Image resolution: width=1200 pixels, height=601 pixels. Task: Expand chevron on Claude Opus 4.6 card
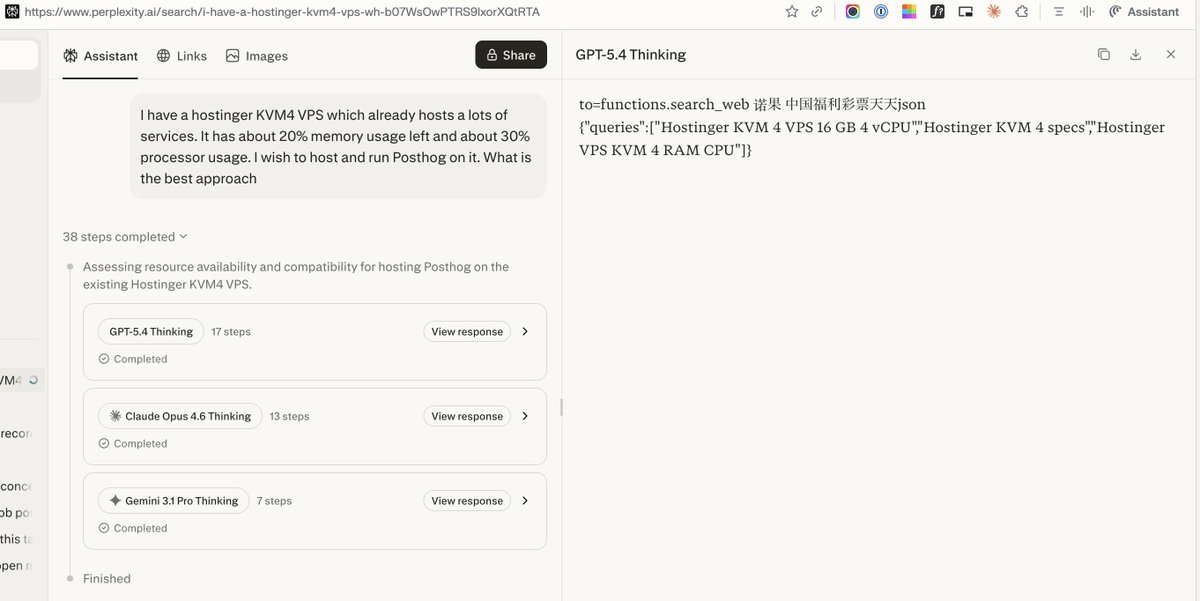526,416
